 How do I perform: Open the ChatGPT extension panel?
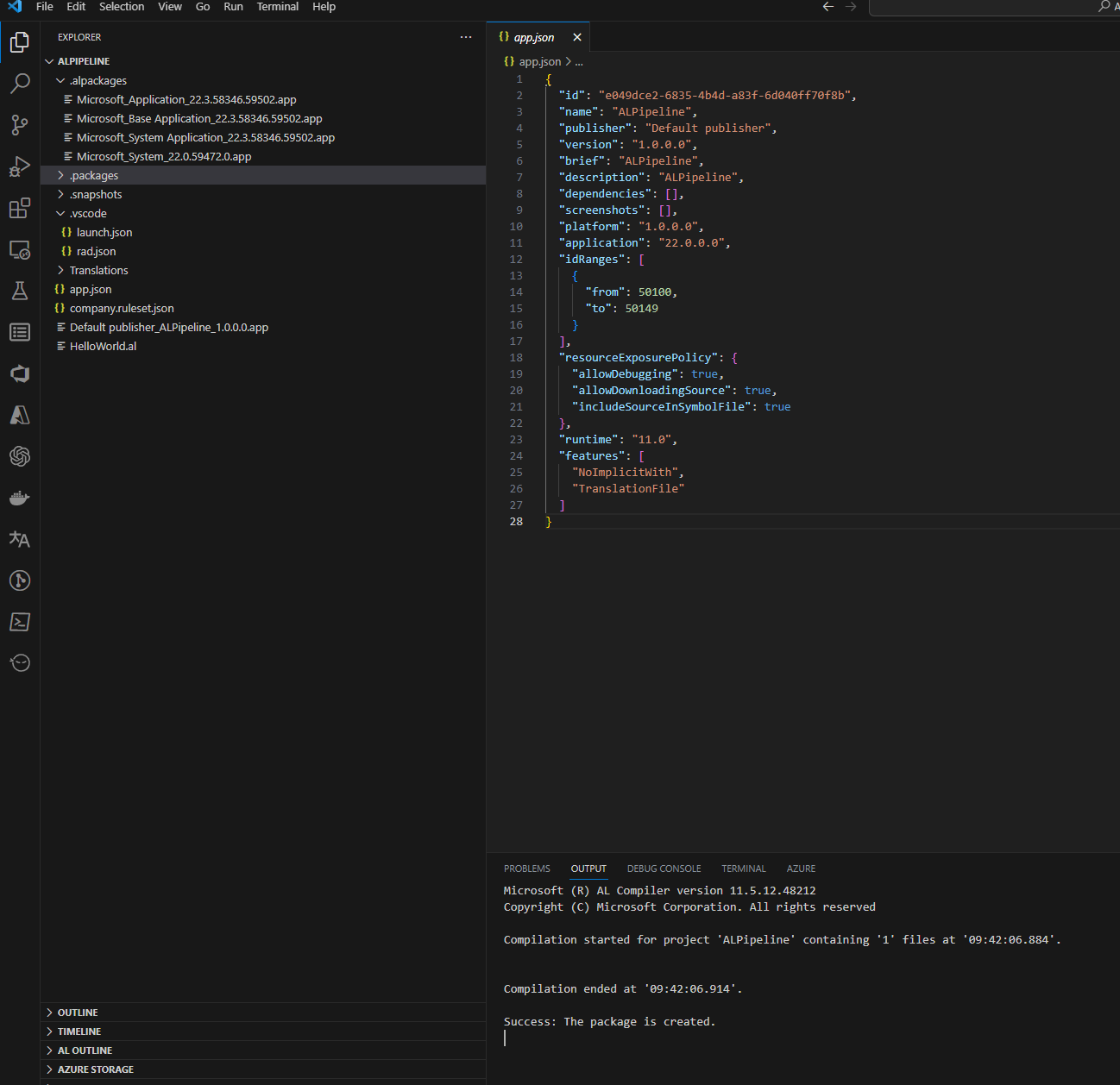(20, 456)
